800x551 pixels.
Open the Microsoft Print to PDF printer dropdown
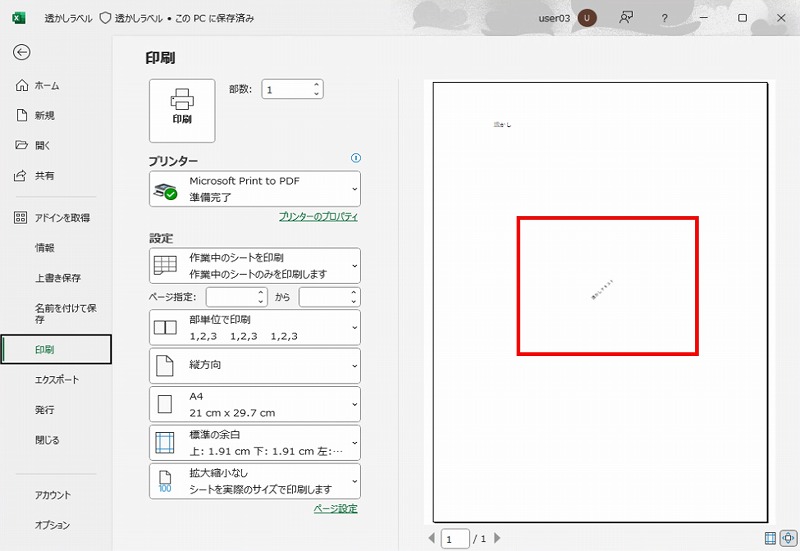click(x=255, y=189)
